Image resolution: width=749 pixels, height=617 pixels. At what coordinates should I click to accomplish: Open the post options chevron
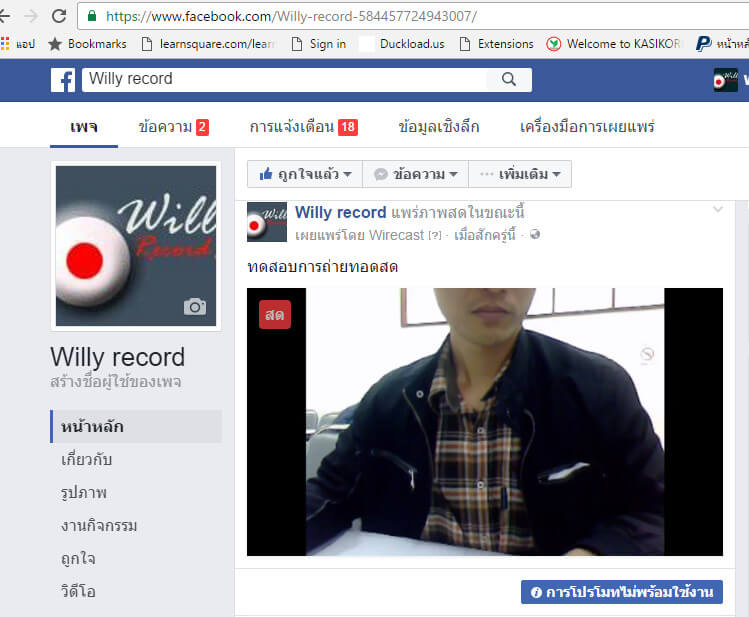(718, 209)
